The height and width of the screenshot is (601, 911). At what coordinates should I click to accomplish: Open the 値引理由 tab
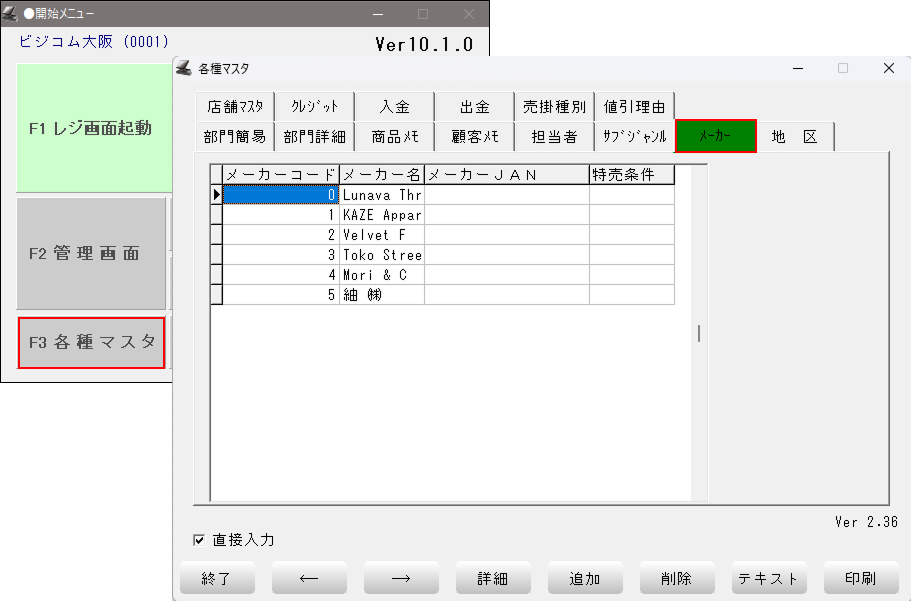pos(635,106)
